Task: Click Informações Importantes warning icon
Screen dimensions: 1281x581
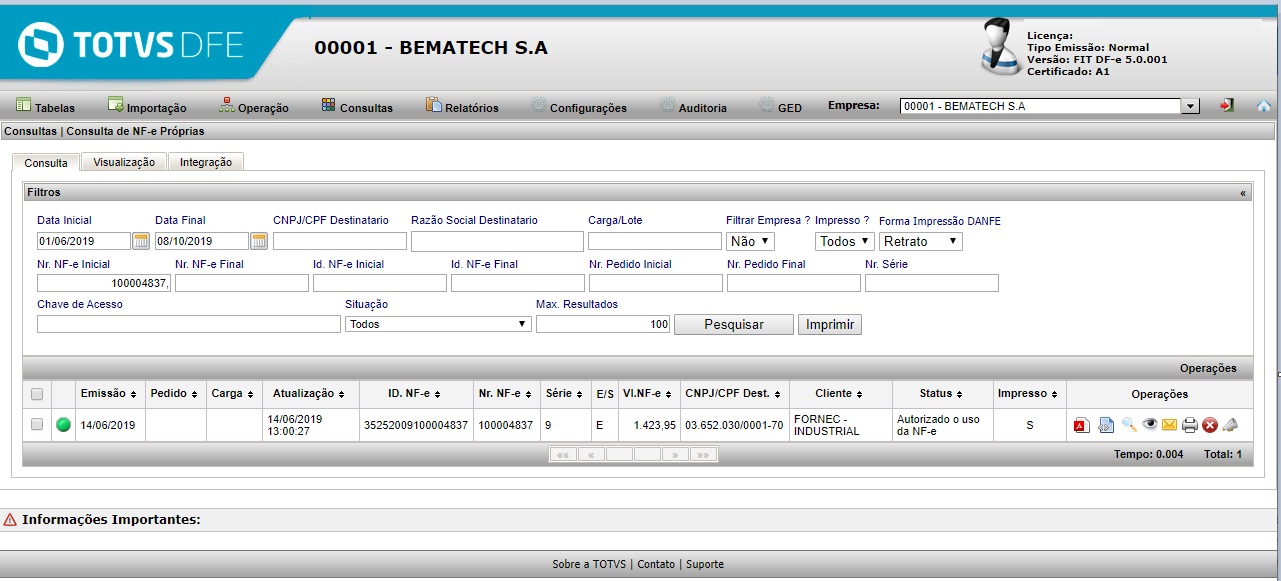Action: (10, 520)
